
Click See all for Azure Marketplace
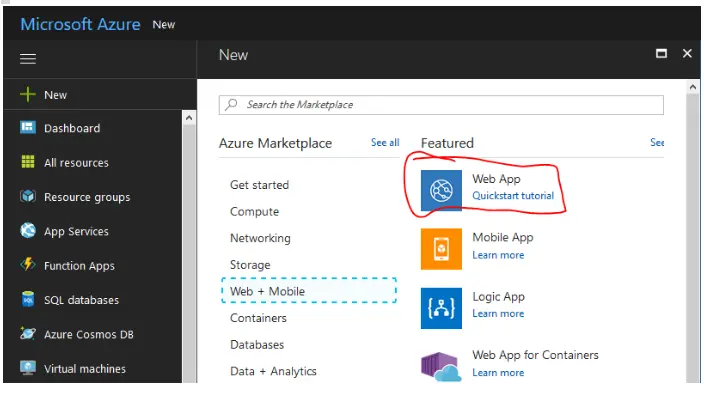point(385,143)
